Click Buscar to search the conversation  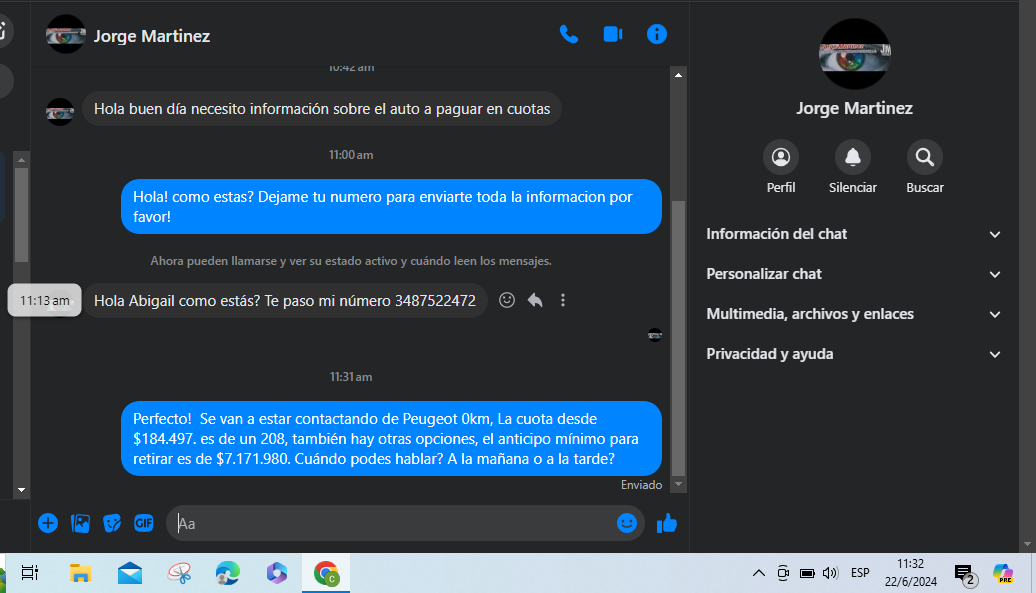click(x=924, y=158)
